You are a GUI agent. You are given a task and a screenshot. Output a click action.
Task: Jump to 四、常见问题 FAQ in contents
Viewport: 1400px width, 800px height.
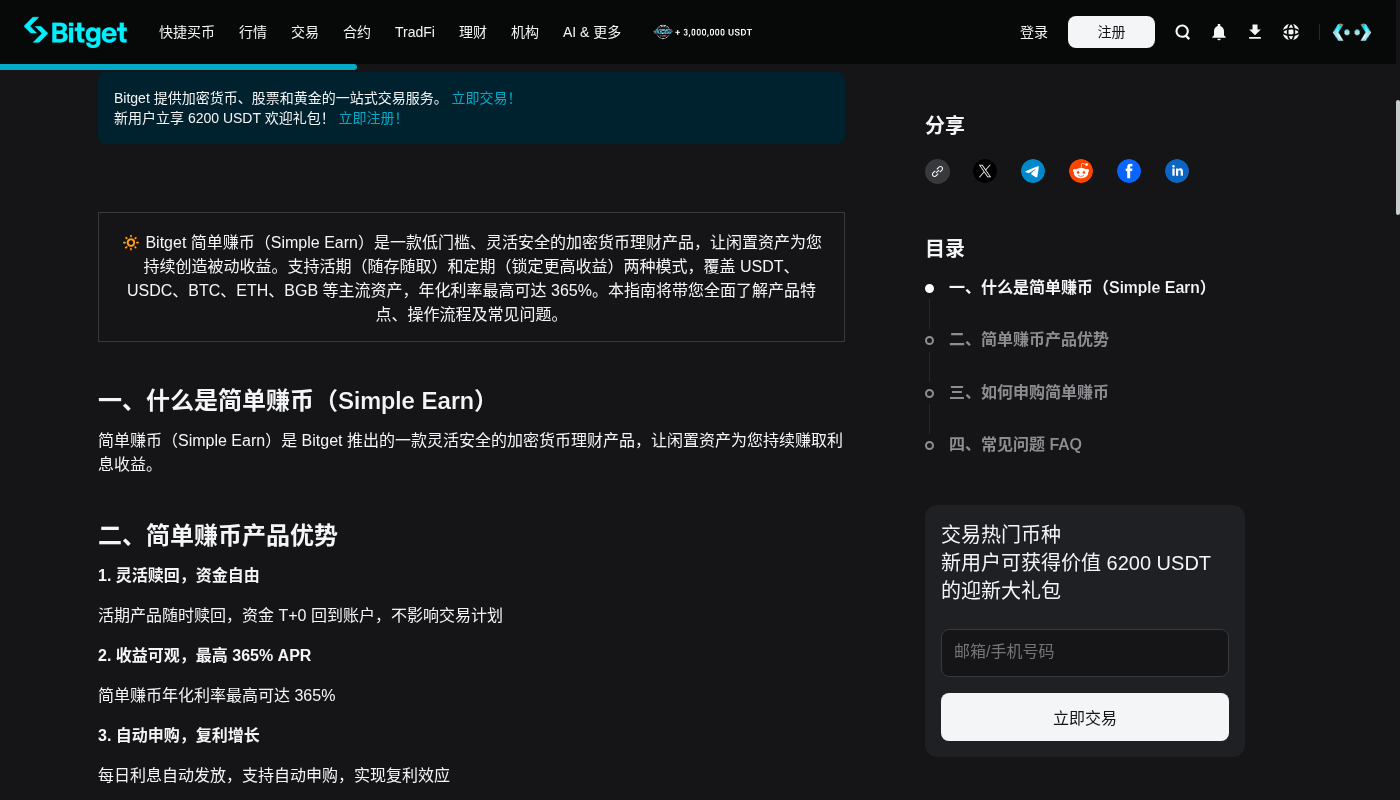point(1015,445)
